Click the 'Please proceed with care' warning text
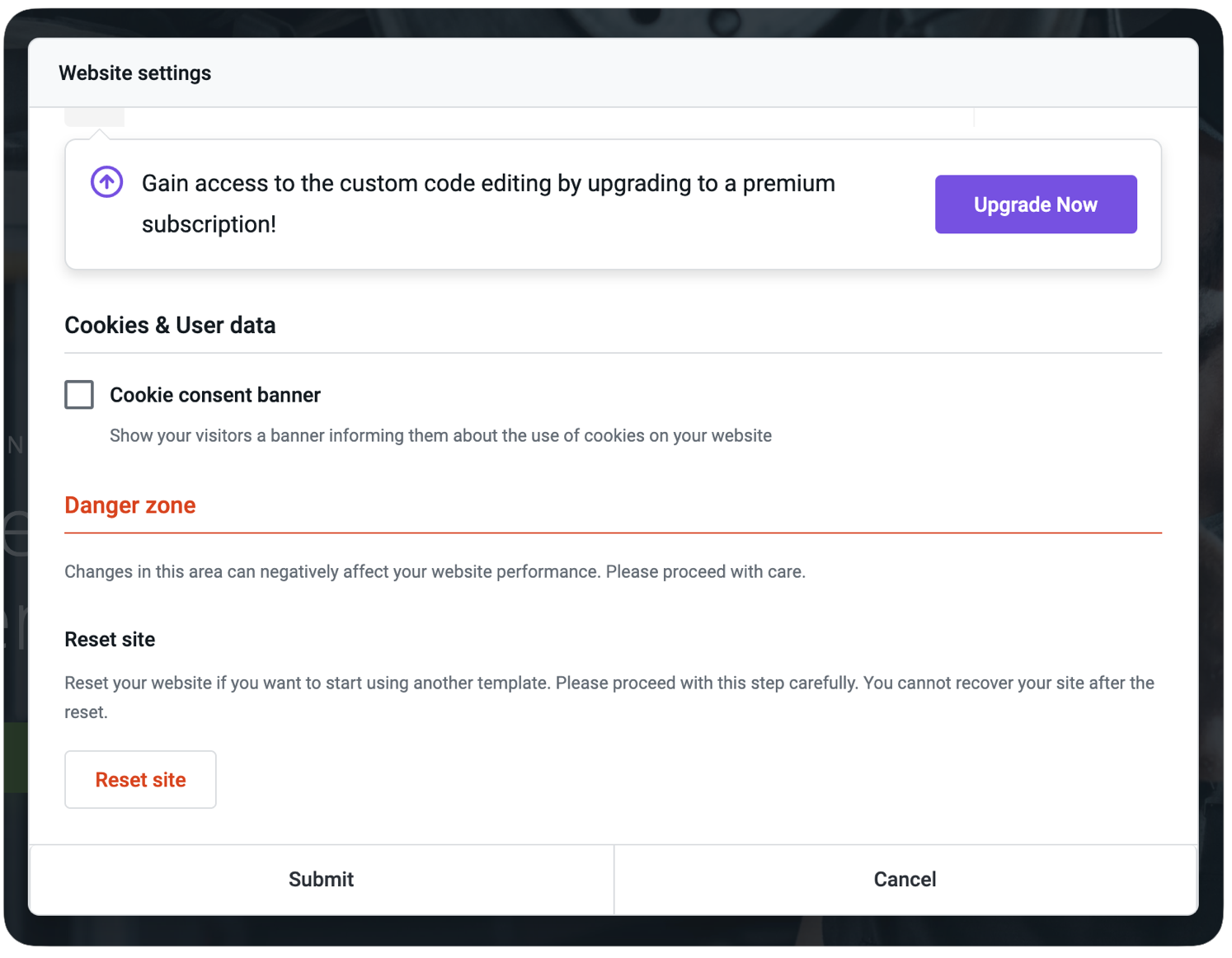Viewport: 1232px width, 958px height. click(x=435, y=571)
